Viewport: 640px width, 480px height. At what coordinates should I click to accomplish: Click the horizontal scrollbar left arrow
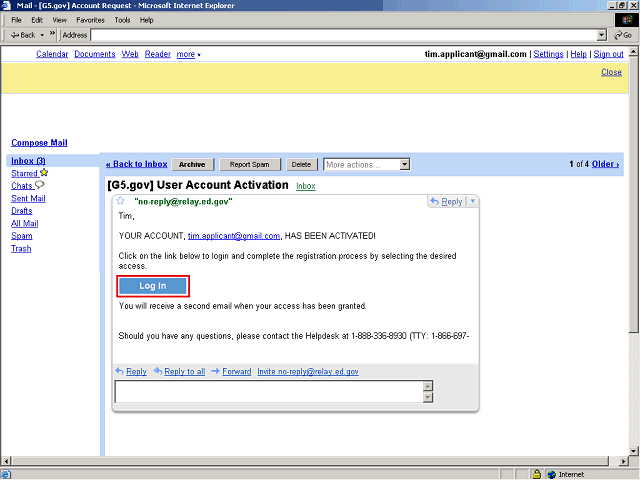pyautogui.click(x=6, y=461)
